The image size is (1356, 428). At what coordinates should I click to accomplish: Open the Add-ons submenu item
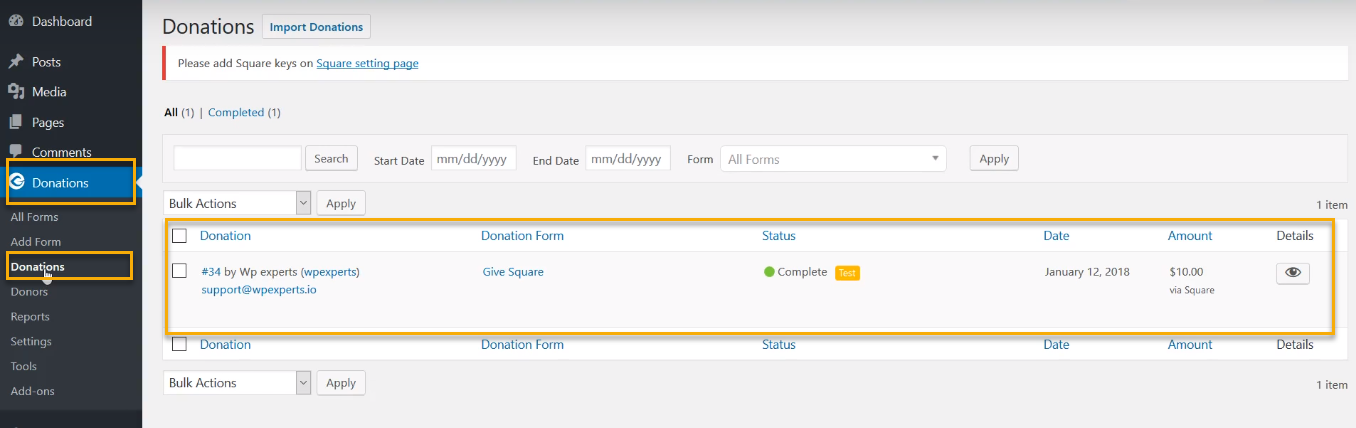[32, 391]
